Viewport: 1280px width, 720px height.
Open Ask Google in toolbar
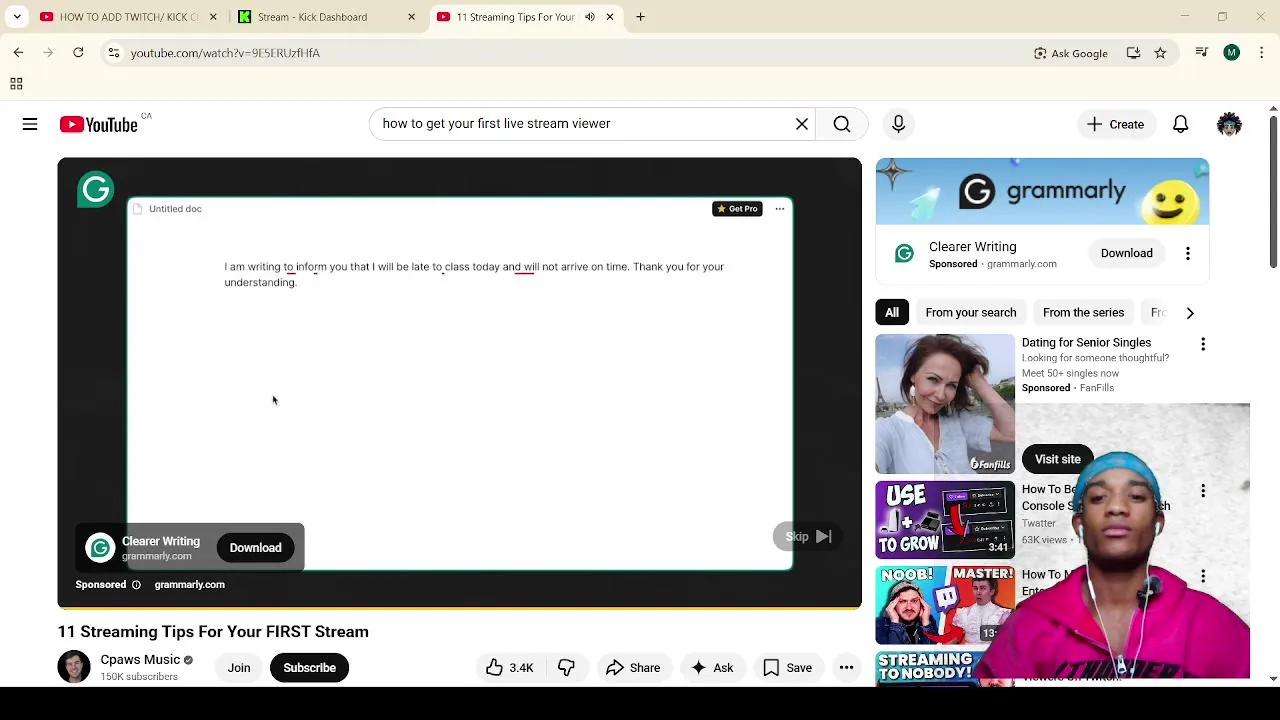1071,53
